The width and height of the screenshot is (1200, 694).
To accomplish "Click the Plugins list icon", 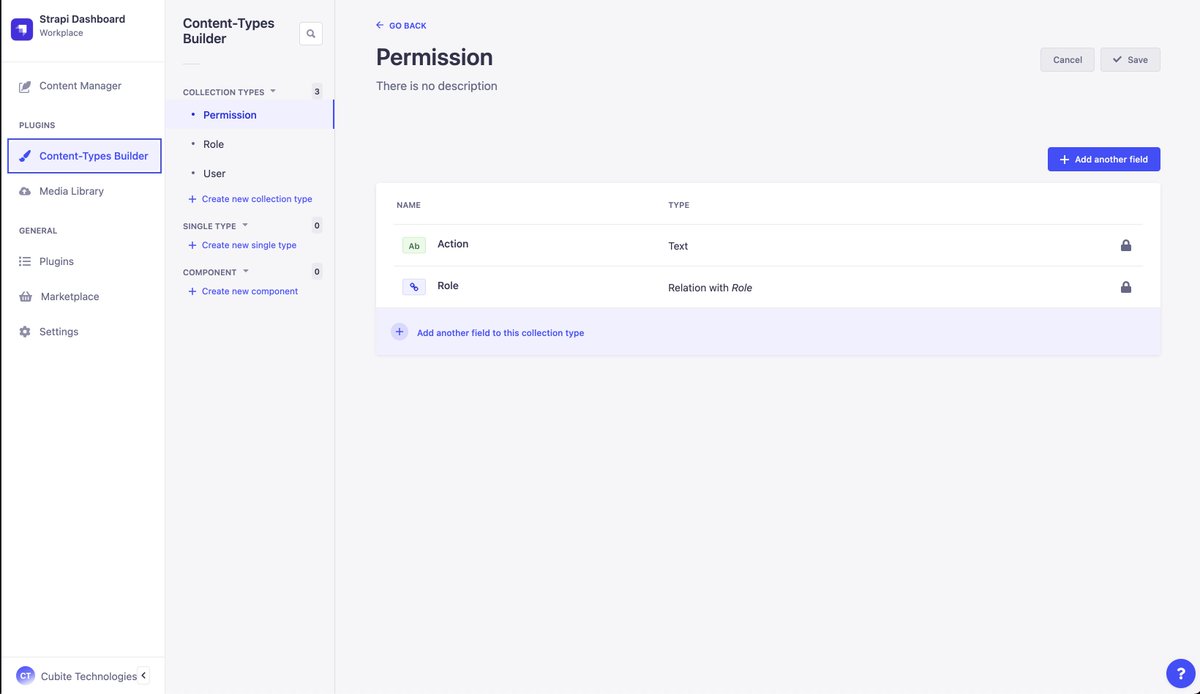I will click(x=25, y=261).
